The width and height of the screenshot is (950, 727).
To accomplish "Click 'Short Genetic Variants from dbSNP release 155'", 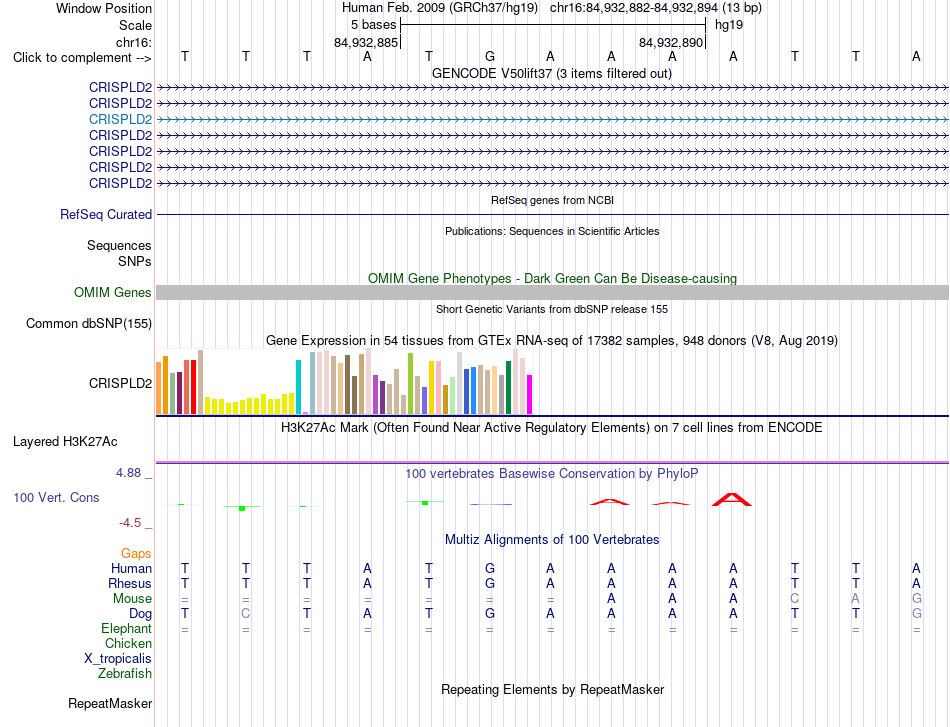I will coord(552,309).
